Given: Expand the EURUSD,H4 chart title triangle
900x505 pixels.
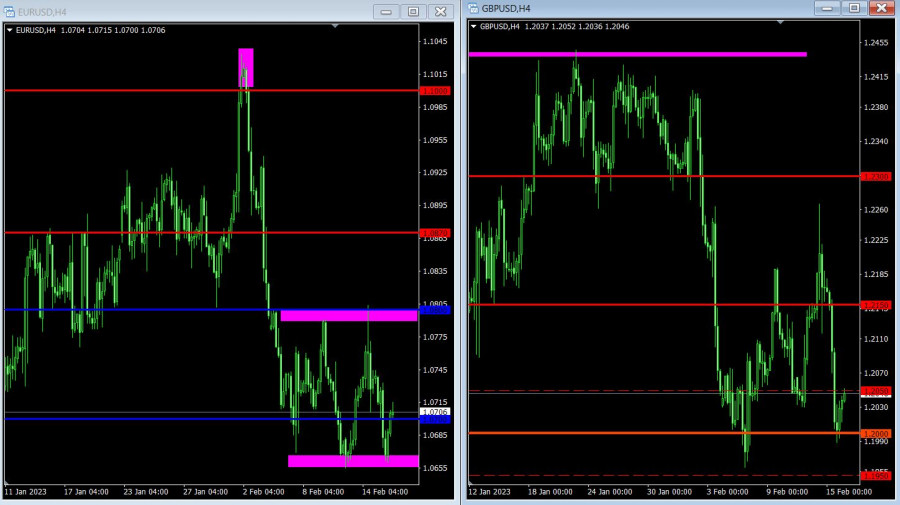Looking at the screenshot, I should [x=10, y=30].
